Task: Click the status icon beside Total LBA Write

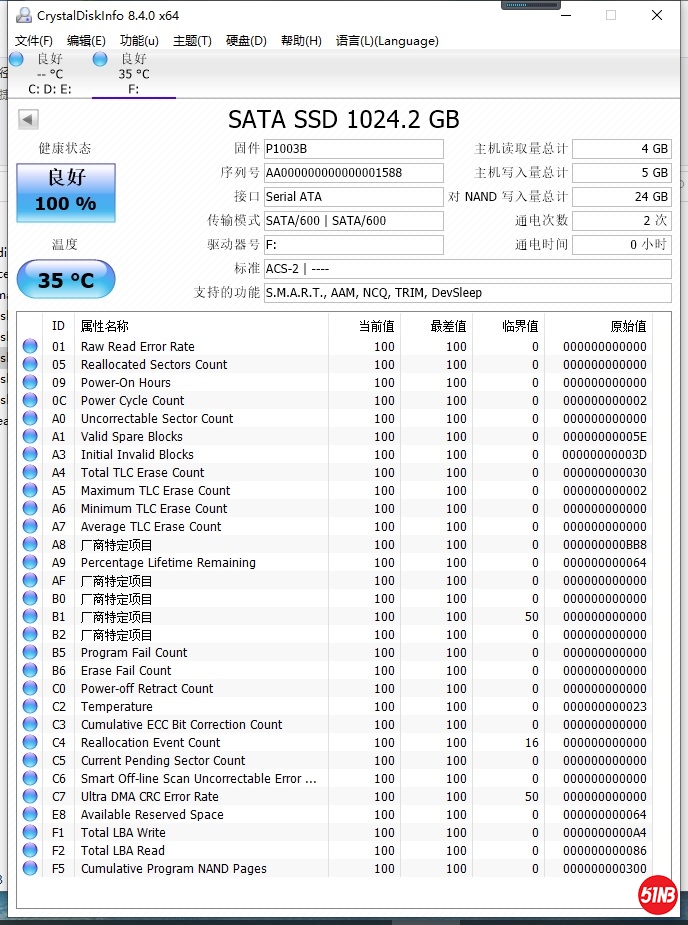Action: (x=30, y=833)
